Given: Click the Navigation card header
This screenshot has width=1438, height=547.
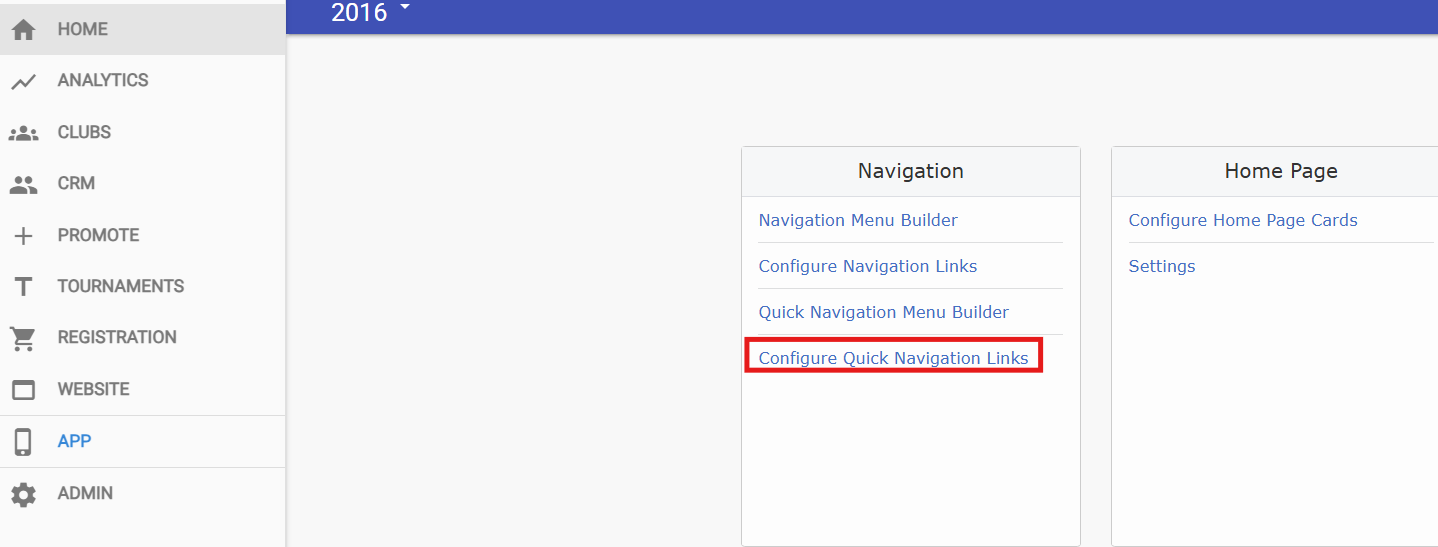Looking at the screenshot, I should point(911,171).
